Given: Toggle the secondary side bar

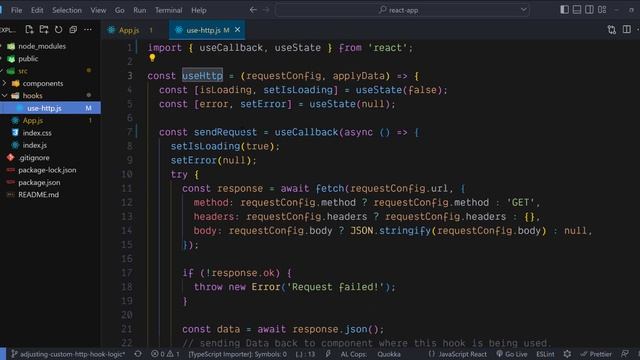Looking at the screenshot, I should pos(589,9).
